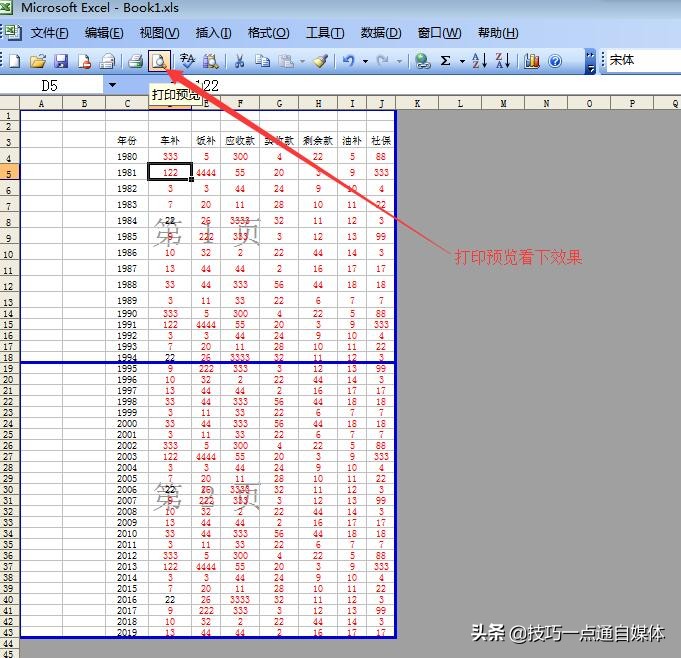Screen dimensions: 681x658
Task: Select cell with year 1995
Action: [127, 368]
